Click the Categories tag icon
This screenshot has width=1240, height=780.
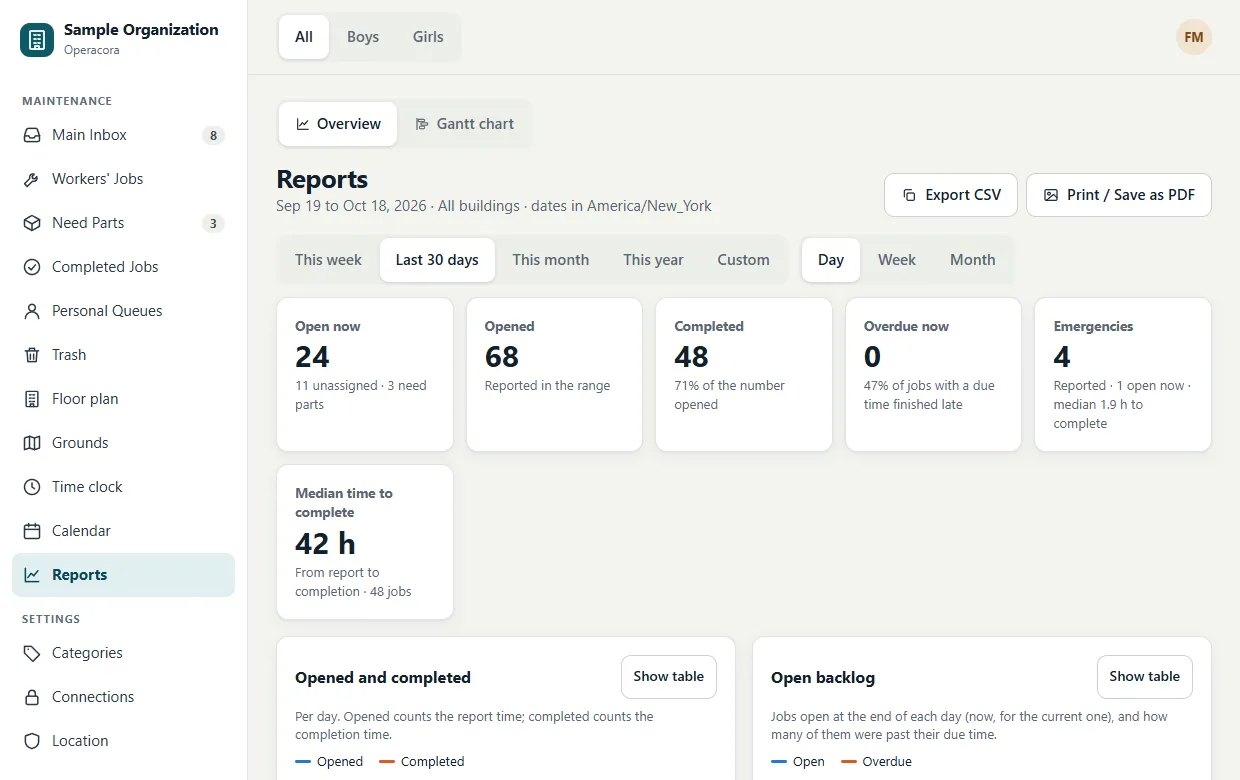tap(32, 653)
